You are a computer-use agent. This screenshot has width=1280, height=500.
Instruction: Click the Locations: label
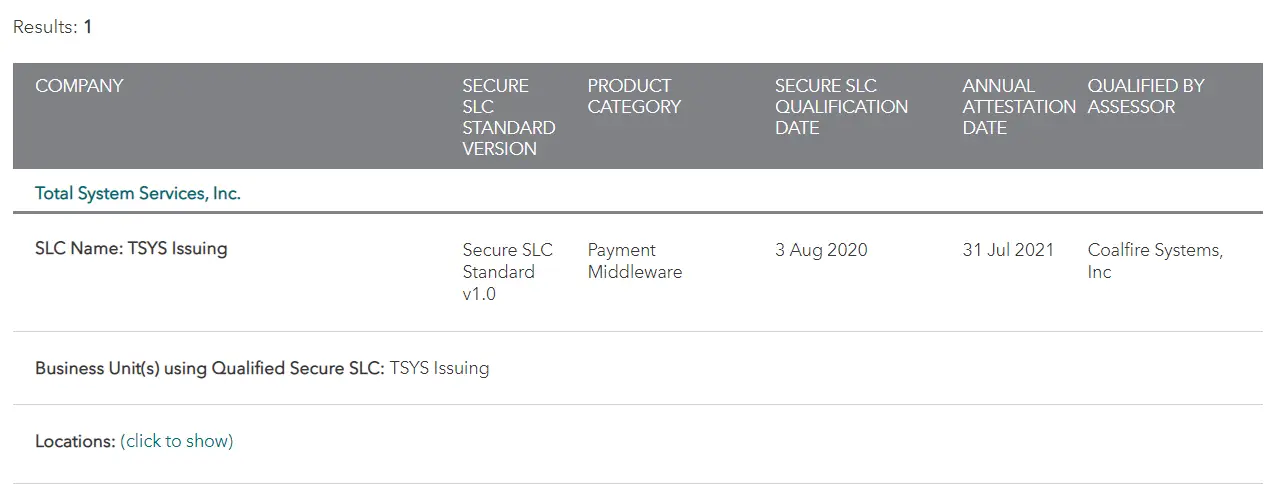(75, 441)
